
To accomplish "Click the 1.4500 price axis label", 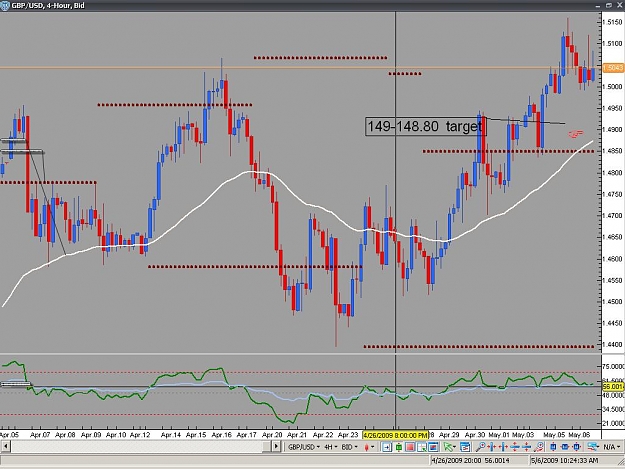I will tap(613, 302).
